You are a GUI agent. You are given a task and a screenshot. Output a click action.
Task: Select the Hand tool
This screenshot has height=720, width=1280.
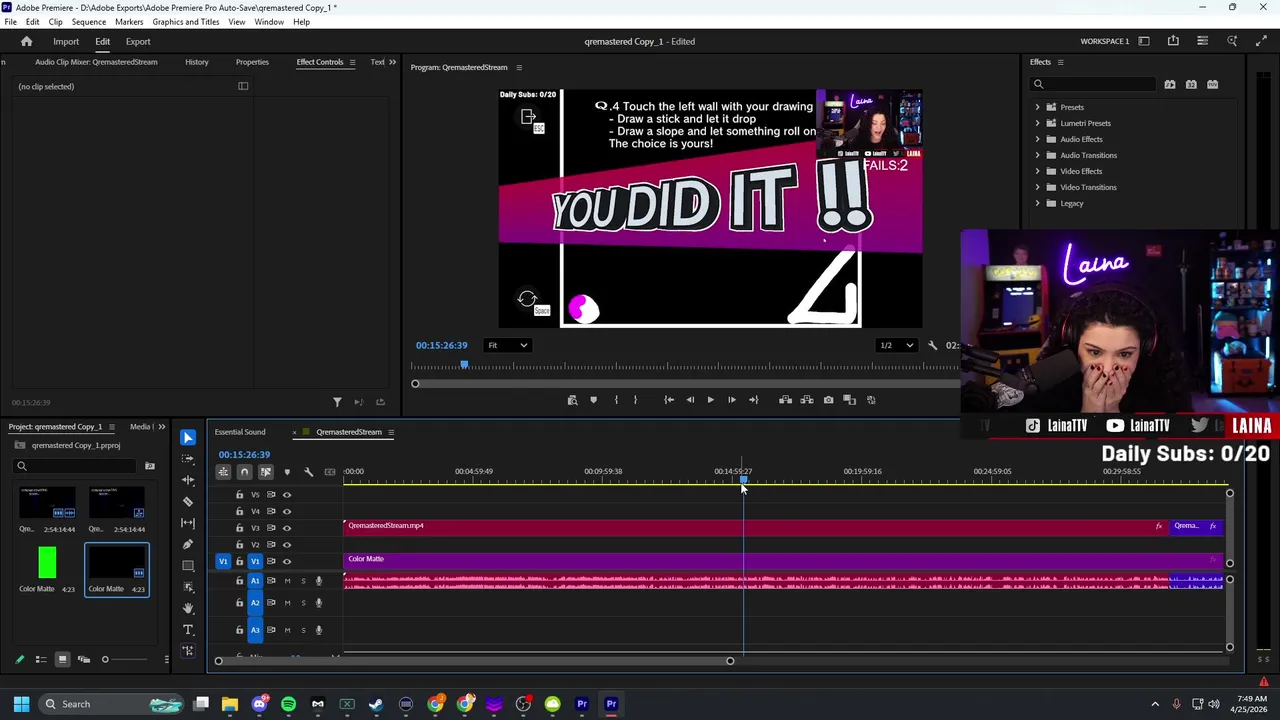(x=188, y=608)
